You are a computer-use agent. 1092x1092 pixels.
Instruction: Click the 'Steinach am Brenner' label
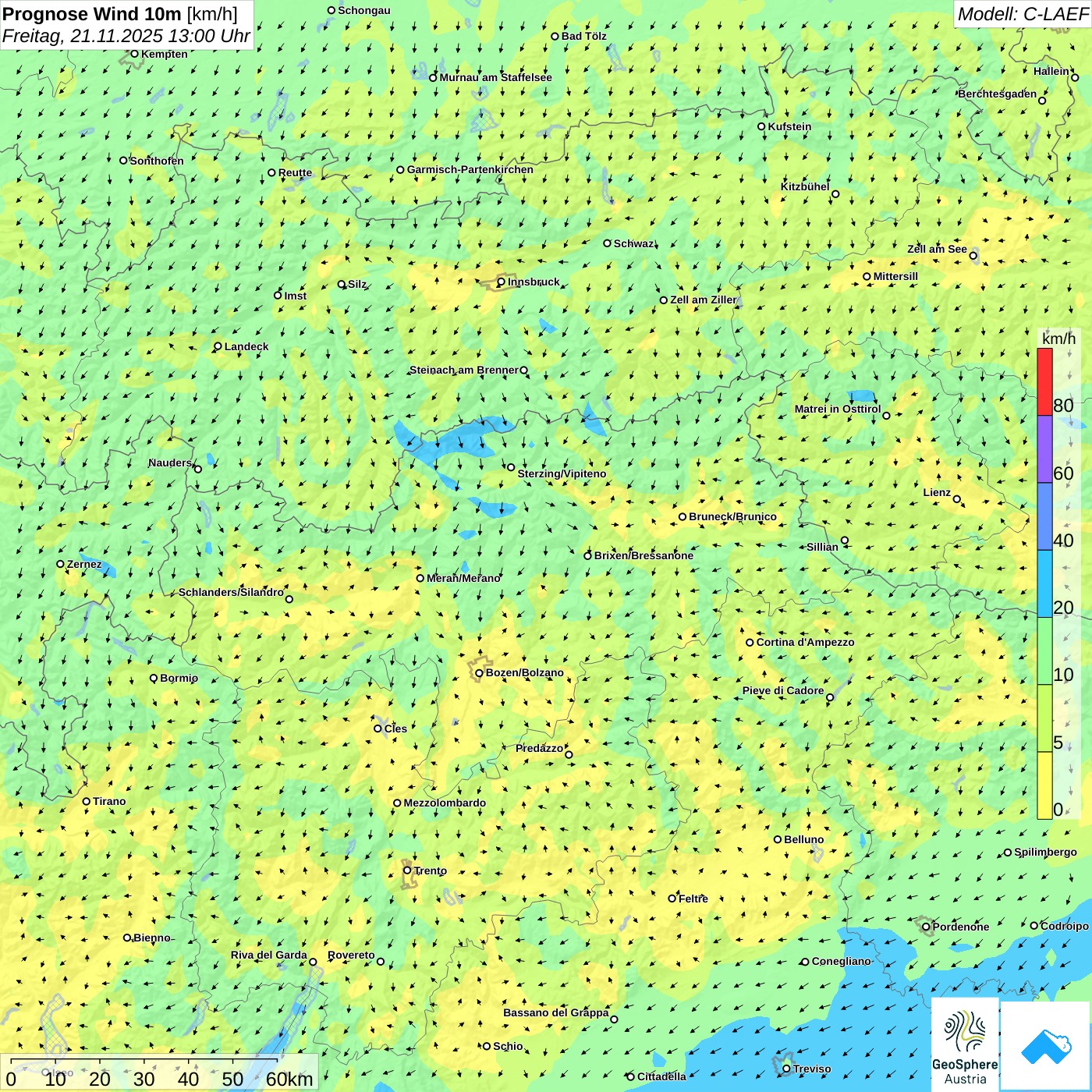[464, 370]
